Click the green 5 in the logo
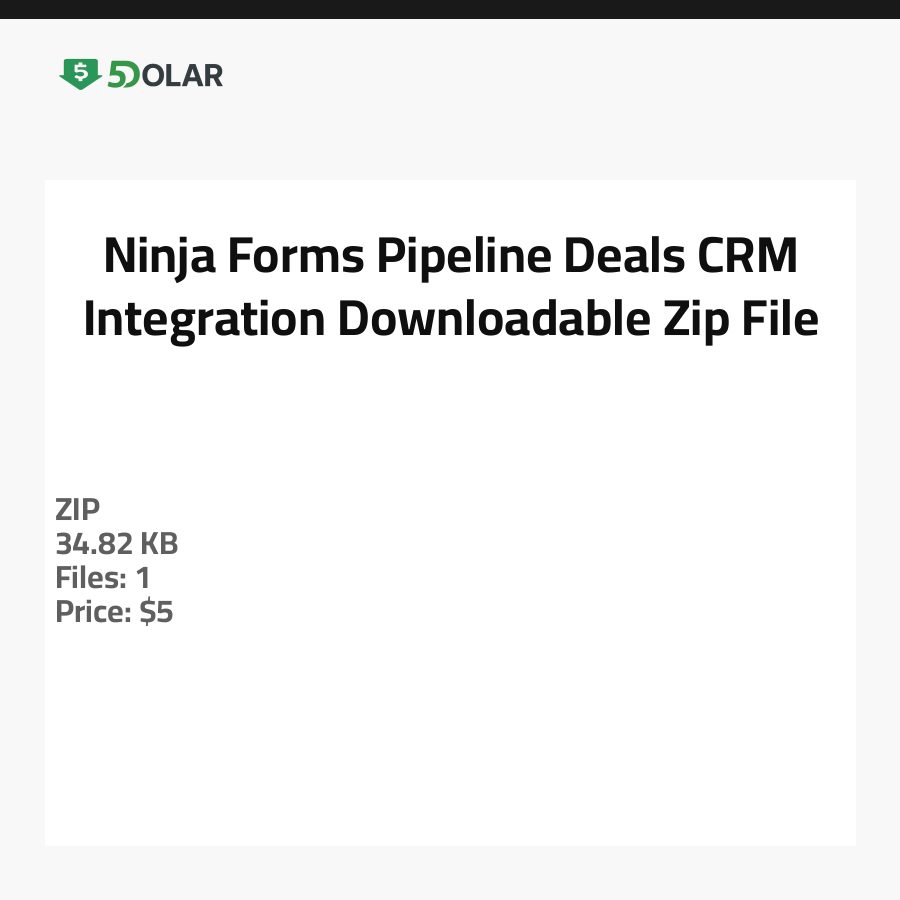The height and width of the screenshot is (900, 900). click(x=118, y=75)
